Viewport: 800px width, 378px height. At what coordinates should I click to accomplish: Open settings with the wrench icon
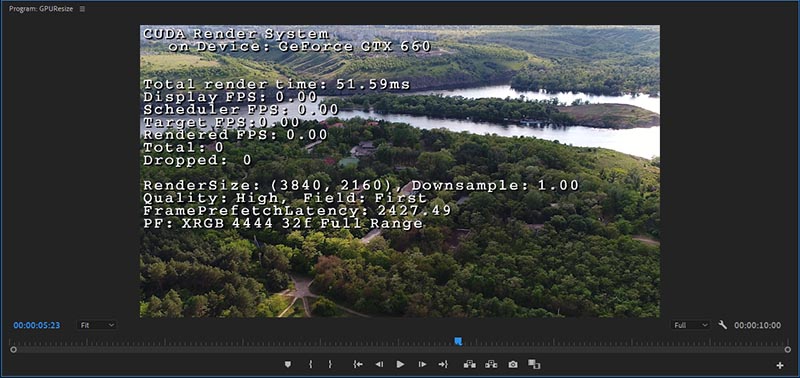[722, 325]
